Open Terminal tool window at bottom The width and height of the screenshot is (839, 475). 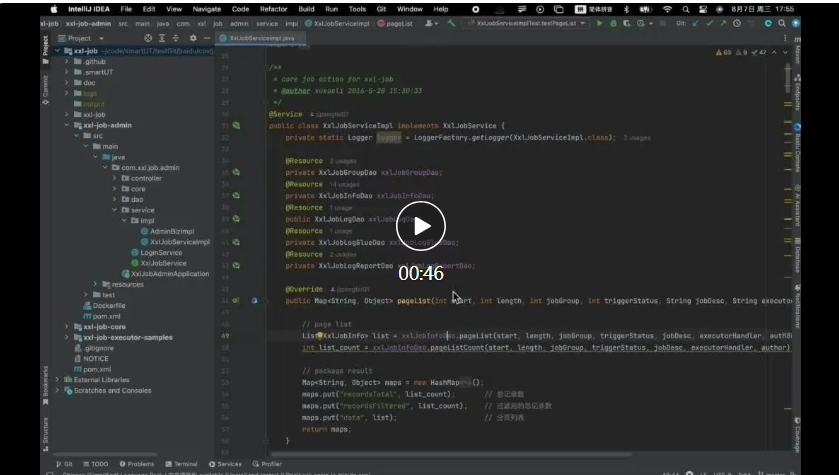click(181, 464)
